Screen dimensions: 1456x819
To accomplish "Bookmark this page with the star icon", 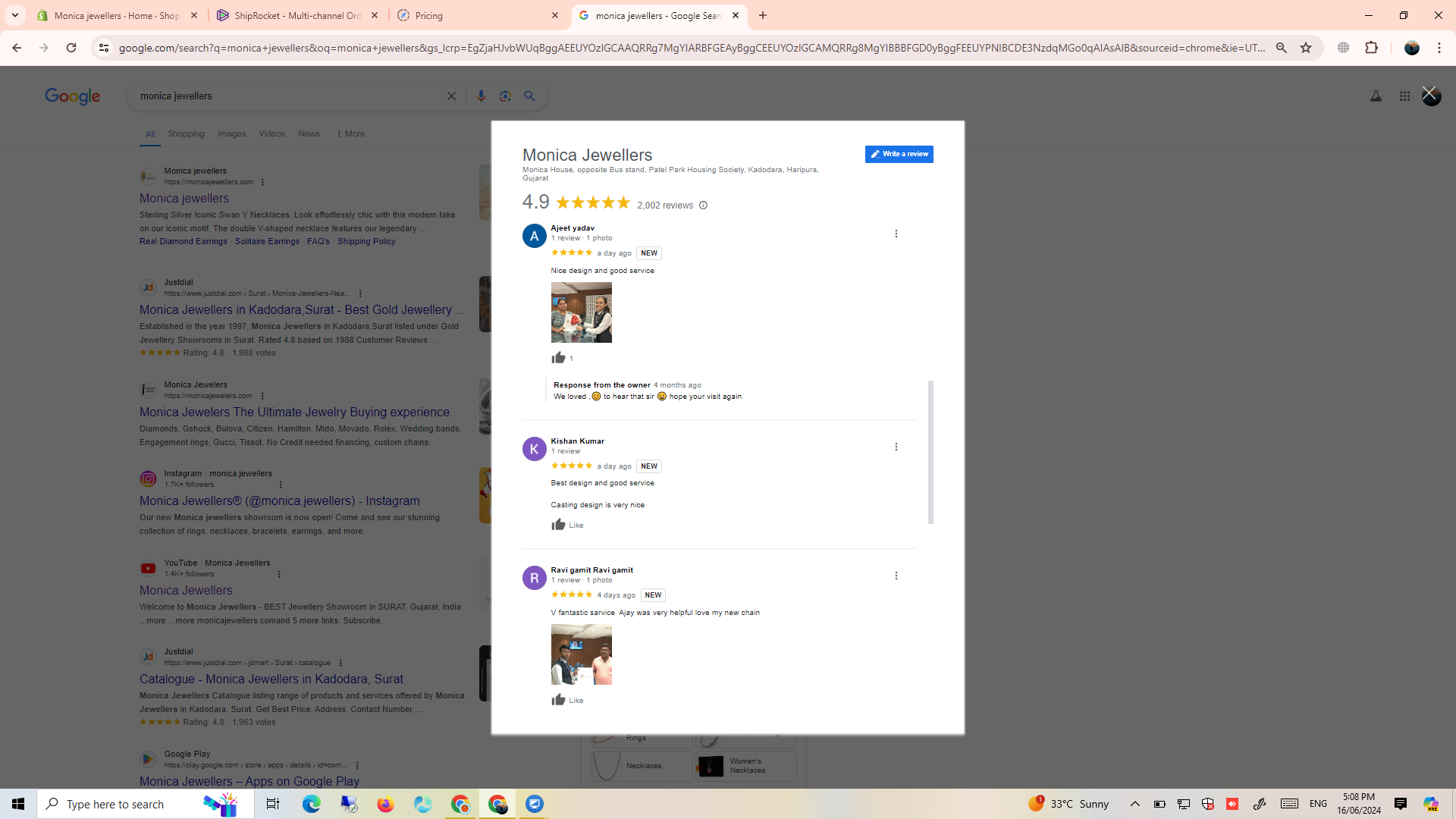I will (1306, 48).
